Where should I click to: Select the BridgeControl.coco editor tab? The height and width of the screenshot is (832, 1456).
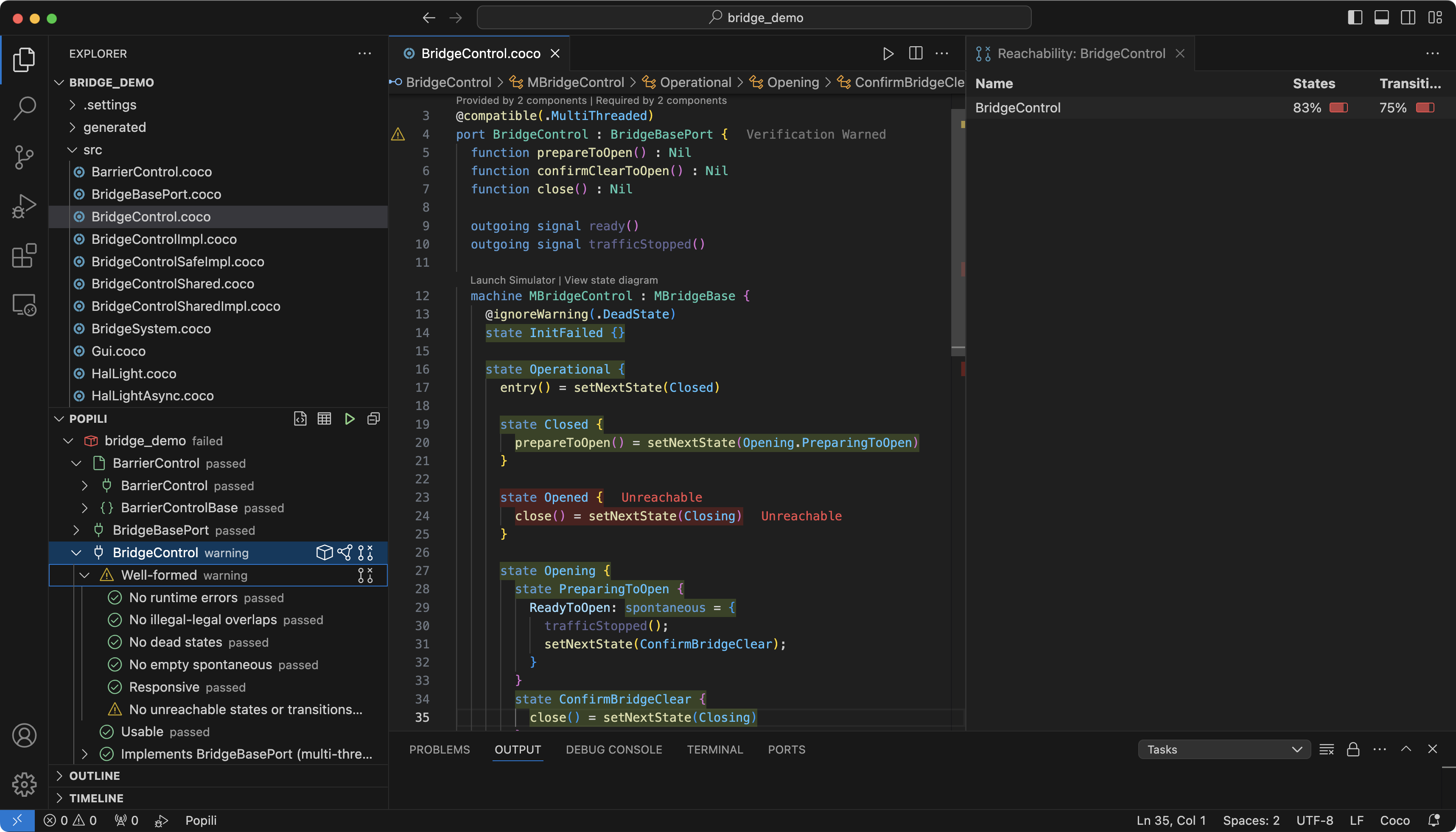479,54
